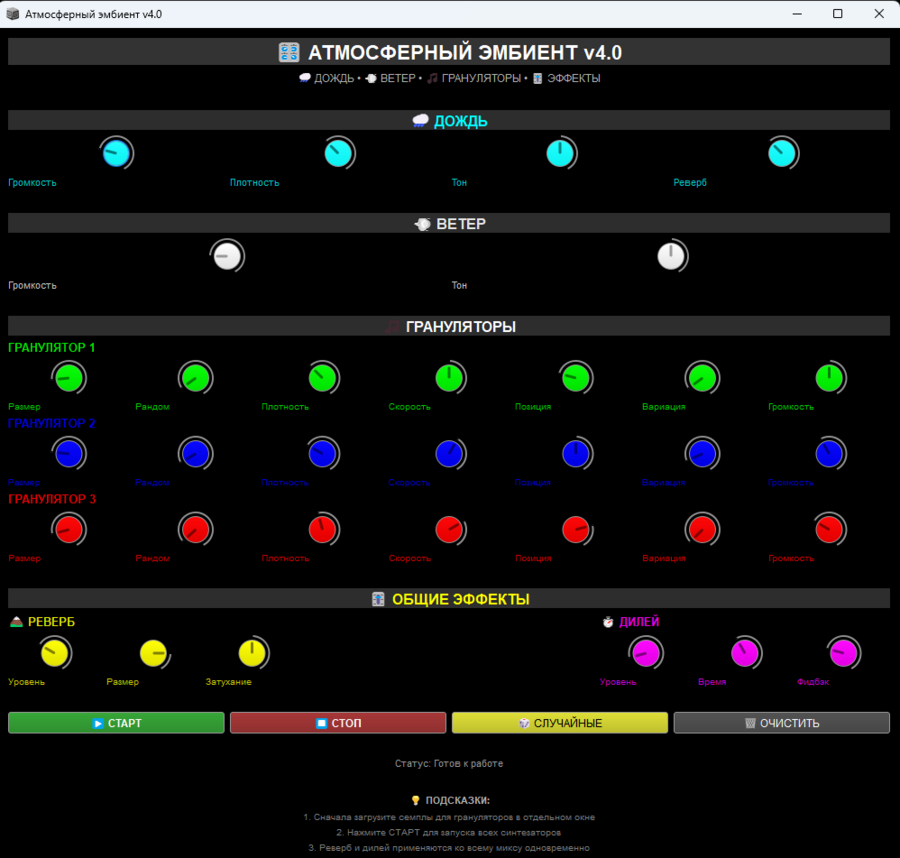Click the rain Реверб cyan knob

[x=782, y=153]
